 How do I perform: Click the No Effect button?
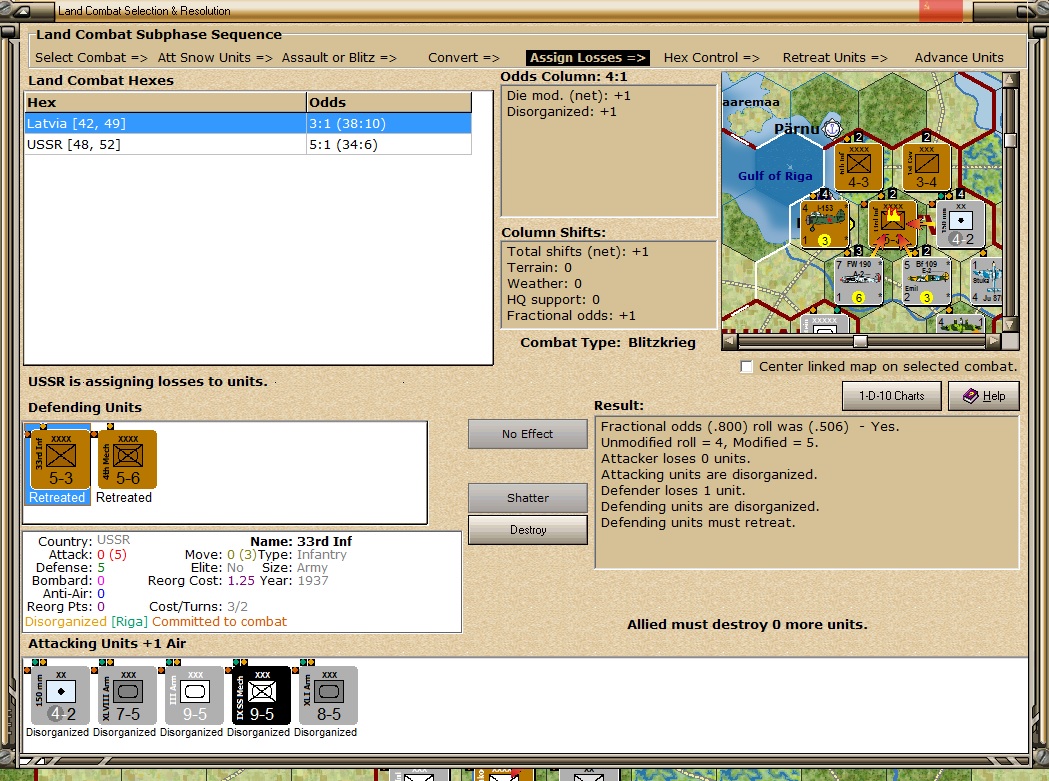click(x=527, y=434)
